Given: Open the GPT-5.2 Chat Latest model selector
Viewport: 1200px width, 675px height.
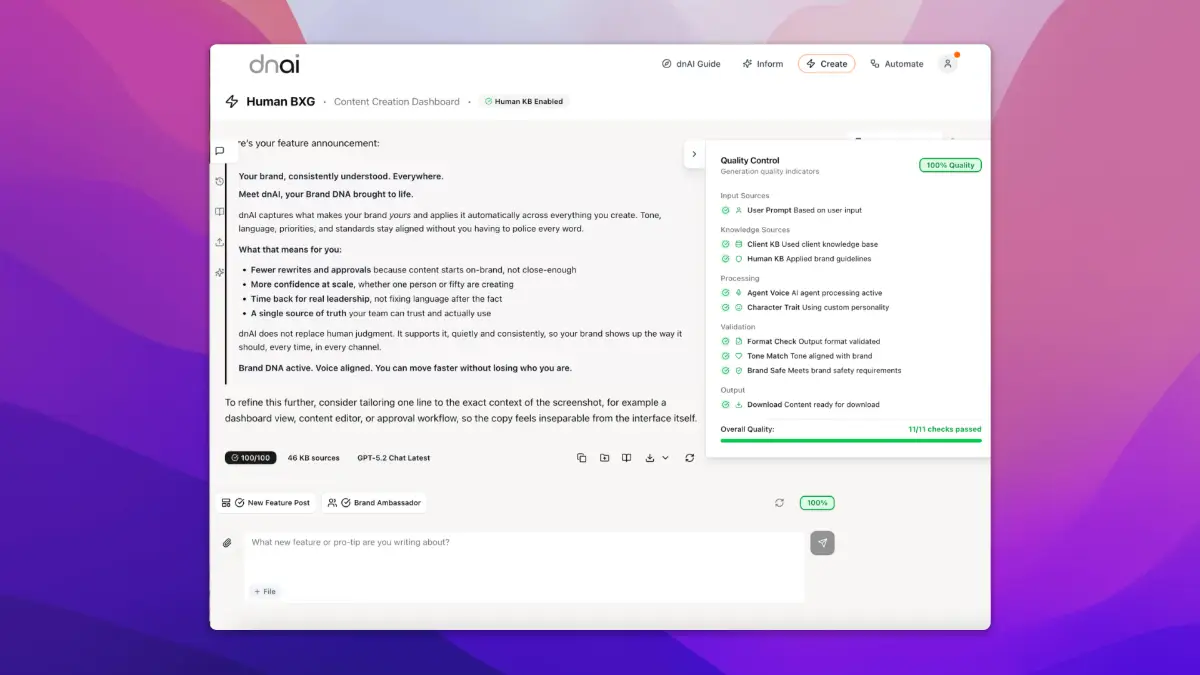Looking at the screenshot, I should (x=393, y=458).
